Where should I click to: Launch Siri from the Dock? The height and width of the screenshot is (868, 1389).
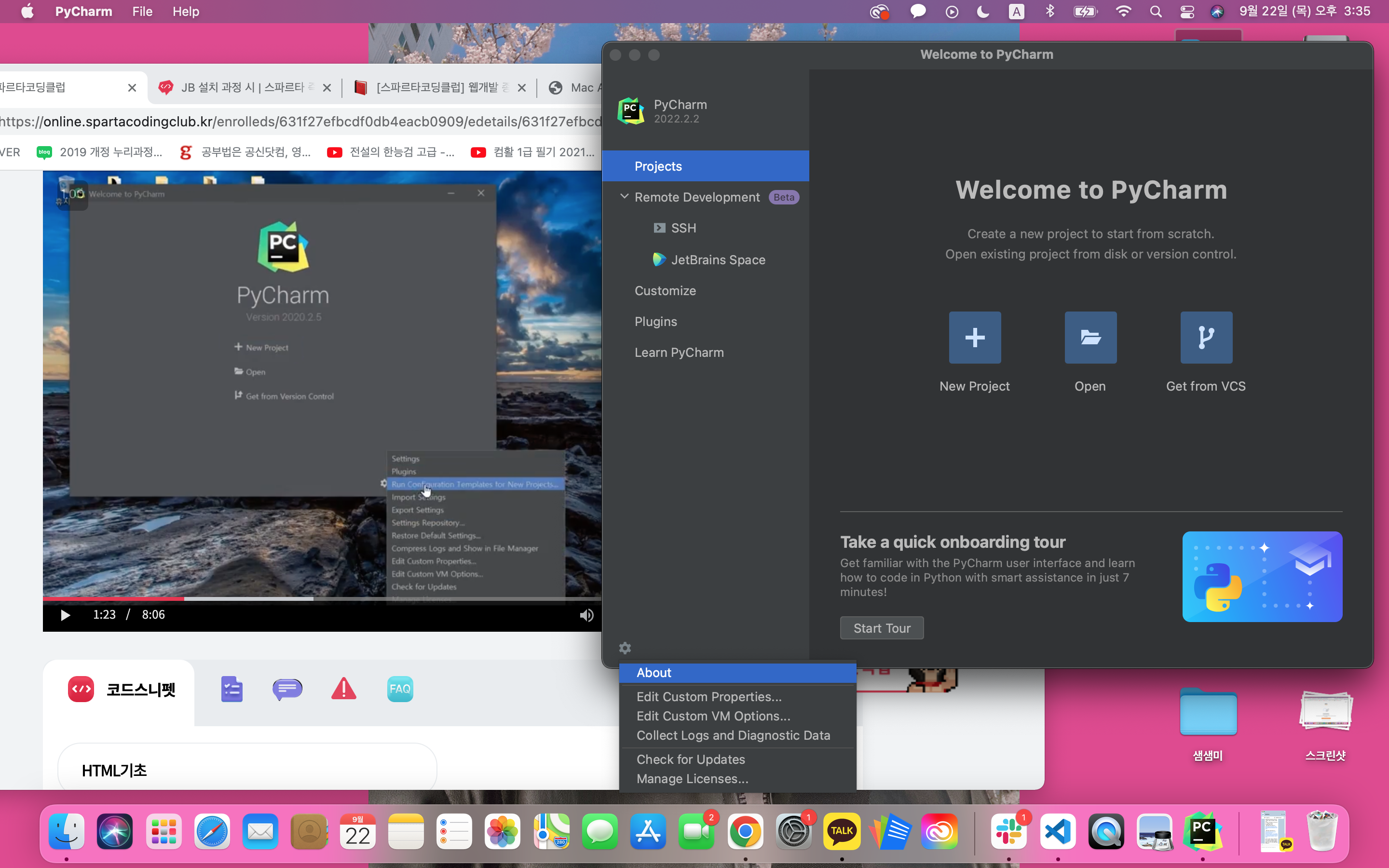pos(115,831)
